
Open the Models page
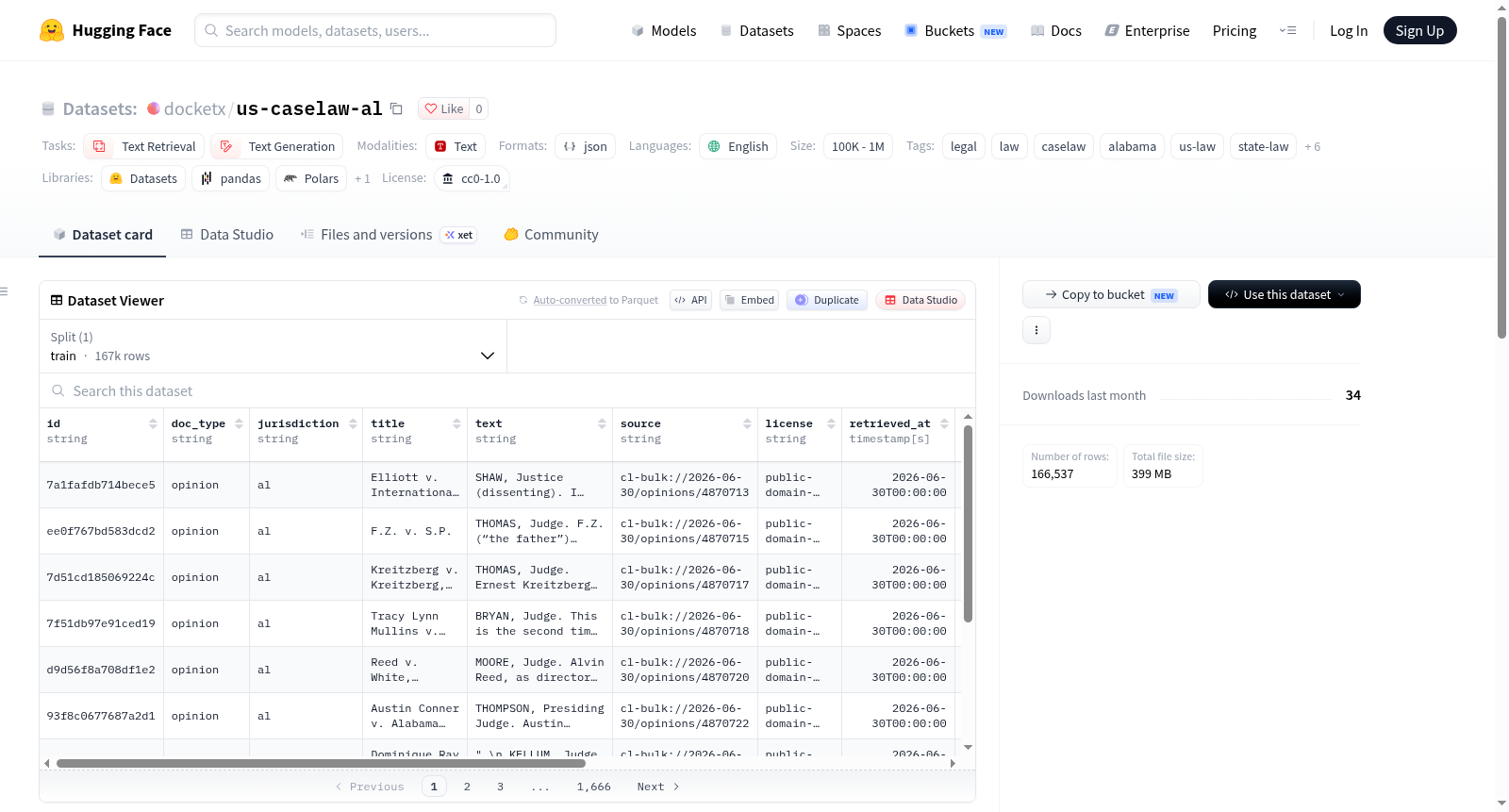[664, 30]
